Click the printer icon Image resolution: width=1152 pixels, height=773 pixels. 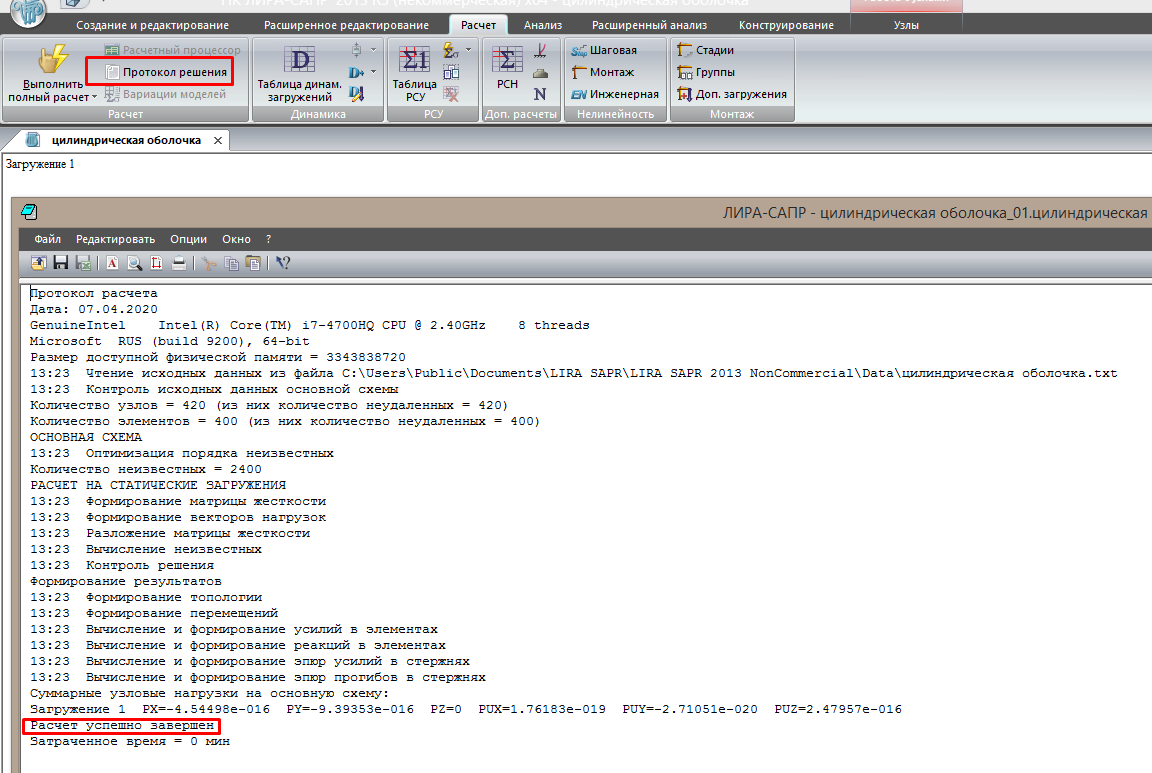tap(179, 263)
